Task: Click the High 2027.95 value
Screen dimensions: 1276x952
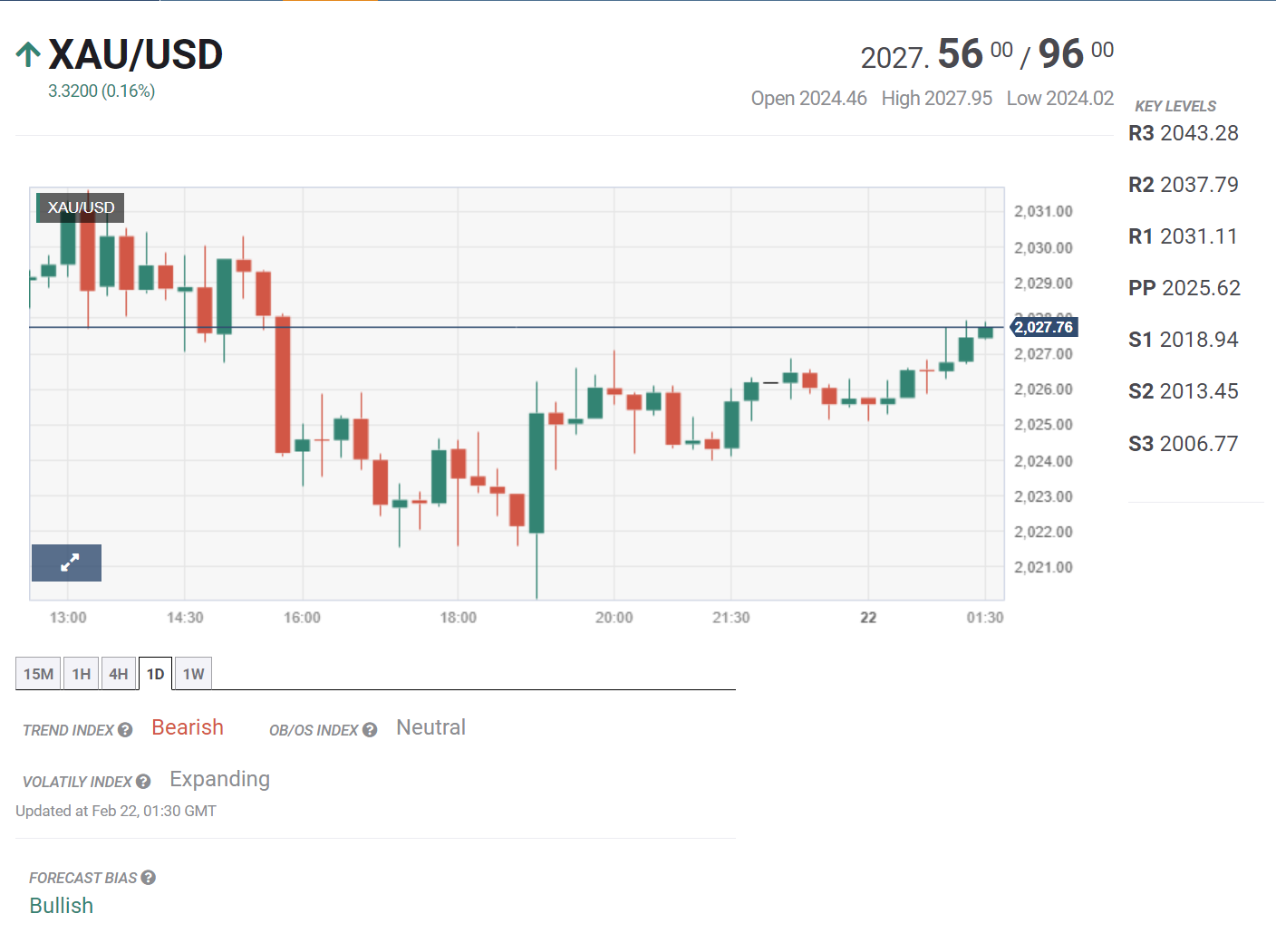Action: coord(937,98)
